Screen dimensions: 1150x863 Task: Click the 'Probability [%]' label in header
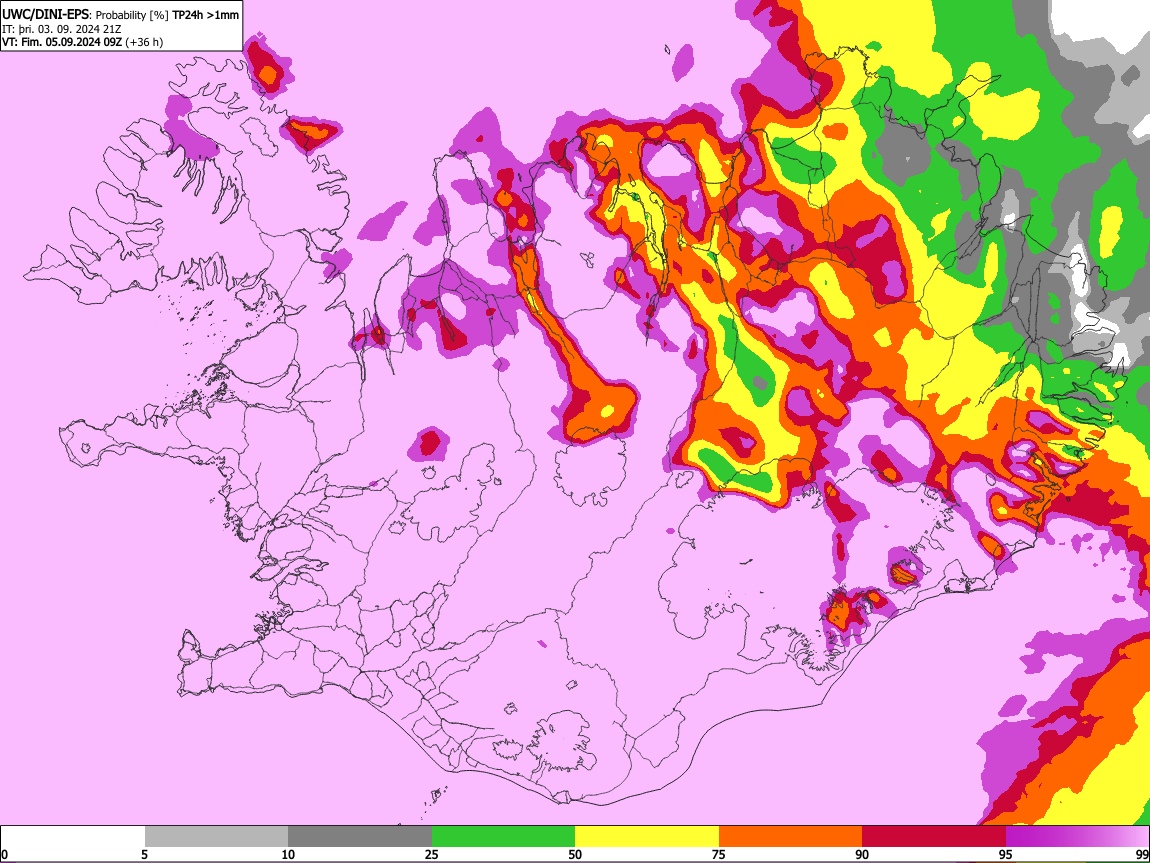click(132, 15)
